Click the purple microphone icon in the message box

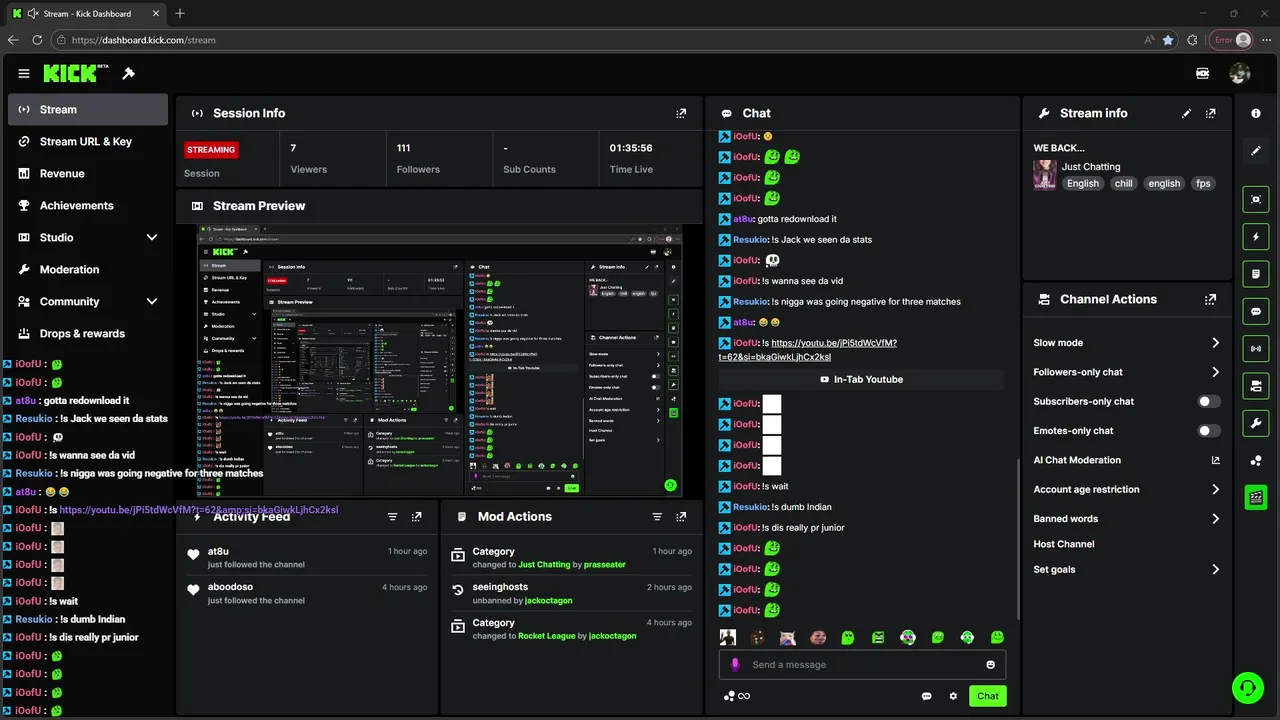coord(735,665)
